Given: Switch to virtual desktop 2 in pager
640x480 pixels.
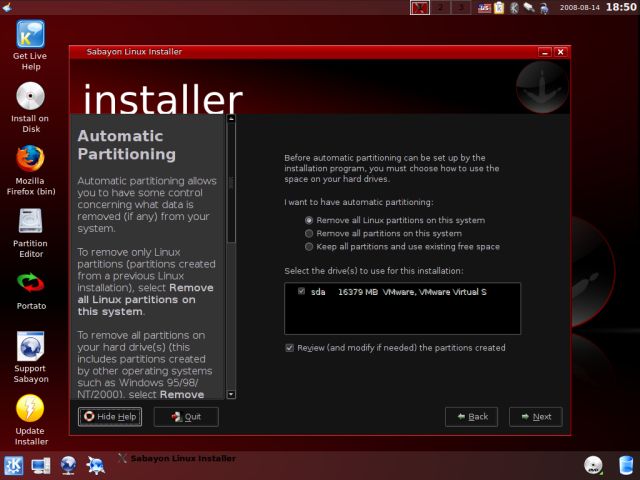Looking at the screenshot, I should click(440, 8).
